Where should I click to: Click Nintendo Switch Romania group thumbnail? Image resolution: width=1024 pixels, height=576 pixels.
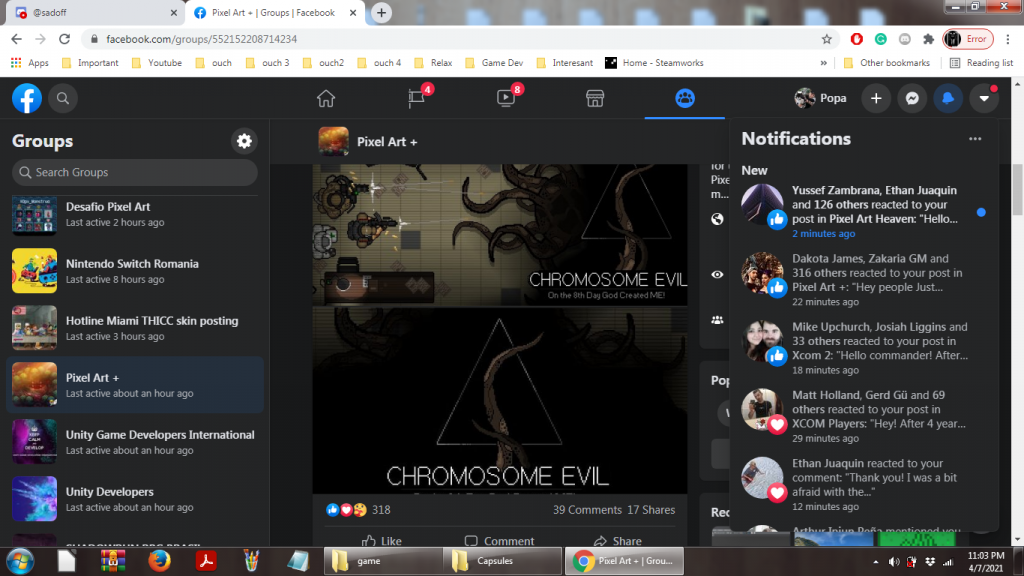[35, 271]
